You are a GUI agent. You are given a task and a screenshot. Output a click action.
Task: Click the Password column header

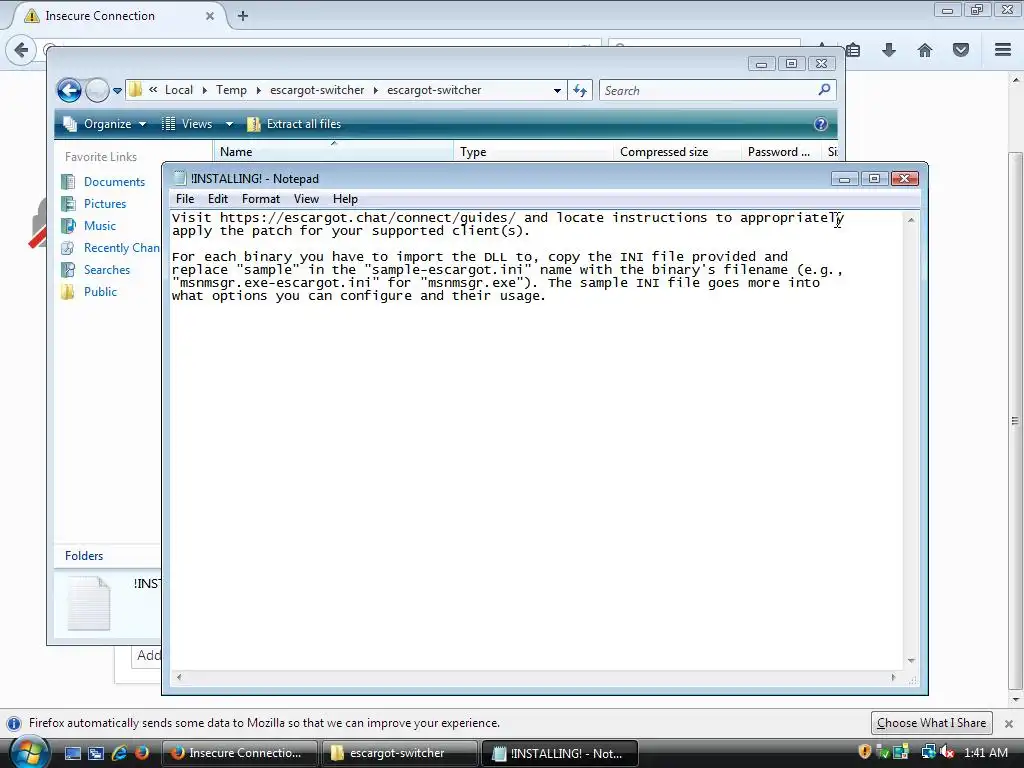tap(781, 152)
